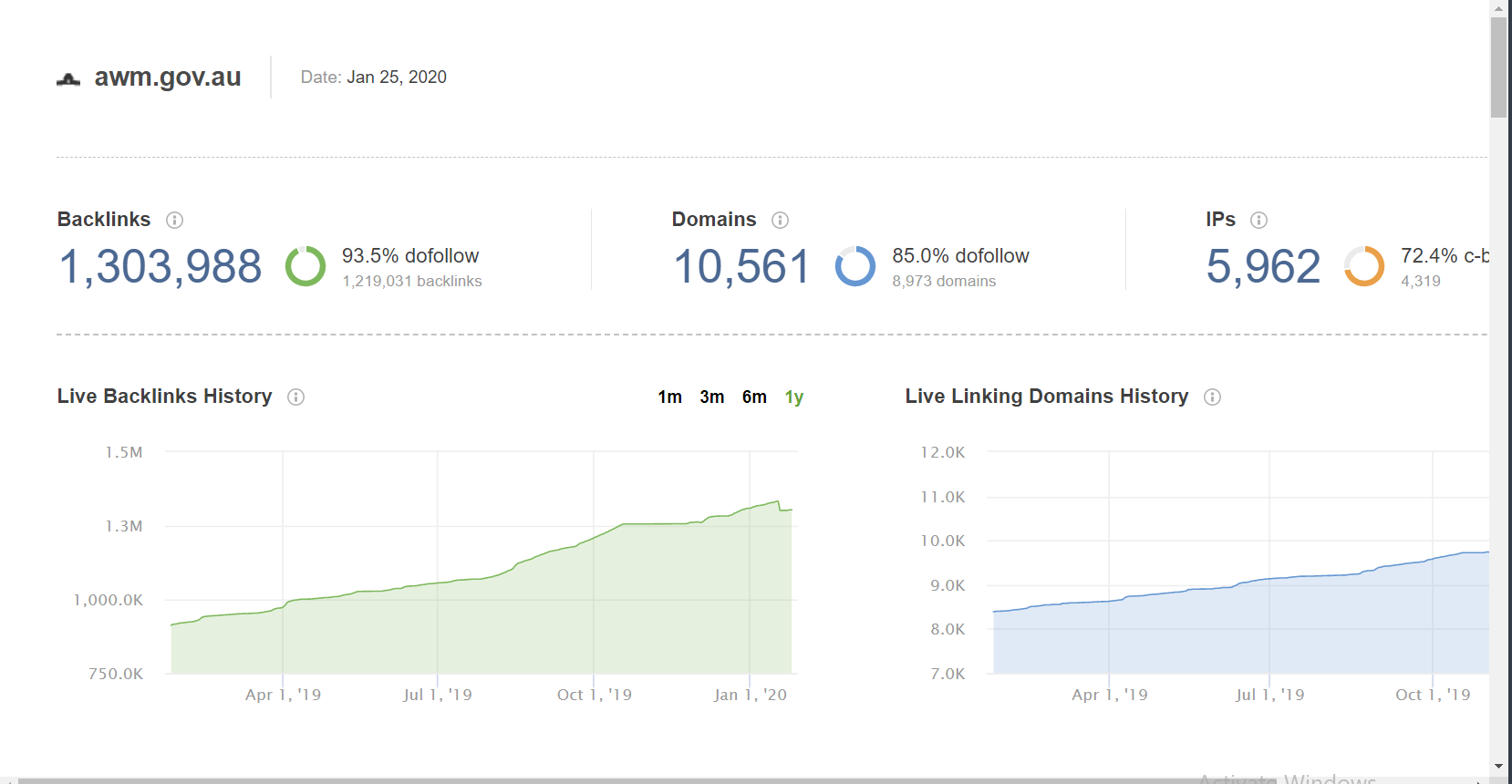Screen dimensions: 1512x784
Task: Click the 10.0K y-axis label
Action: (x=943, y=541)
